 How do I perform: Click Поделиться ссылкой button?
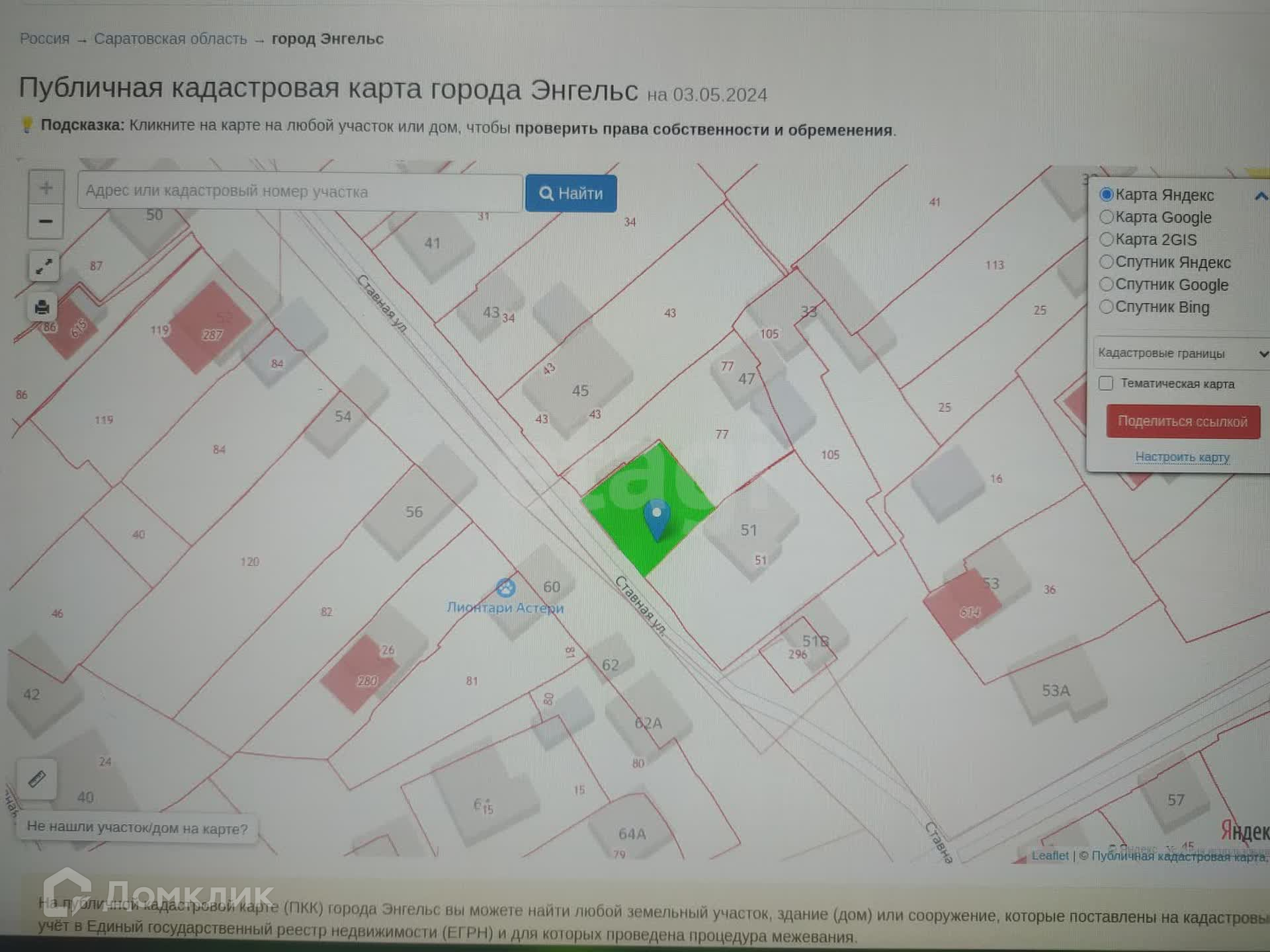click(1182, 422)
